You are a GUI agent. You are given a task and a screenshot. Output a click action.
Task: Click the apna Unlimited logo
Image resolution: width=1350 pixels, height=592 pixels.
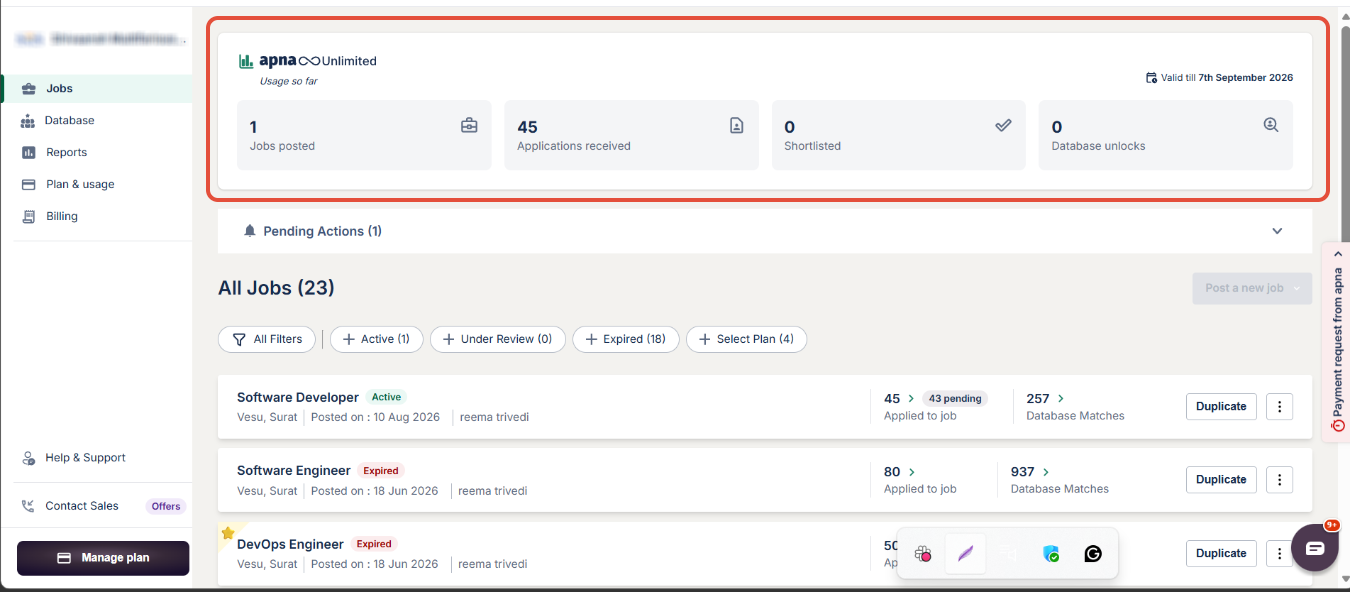coord(308,61)
